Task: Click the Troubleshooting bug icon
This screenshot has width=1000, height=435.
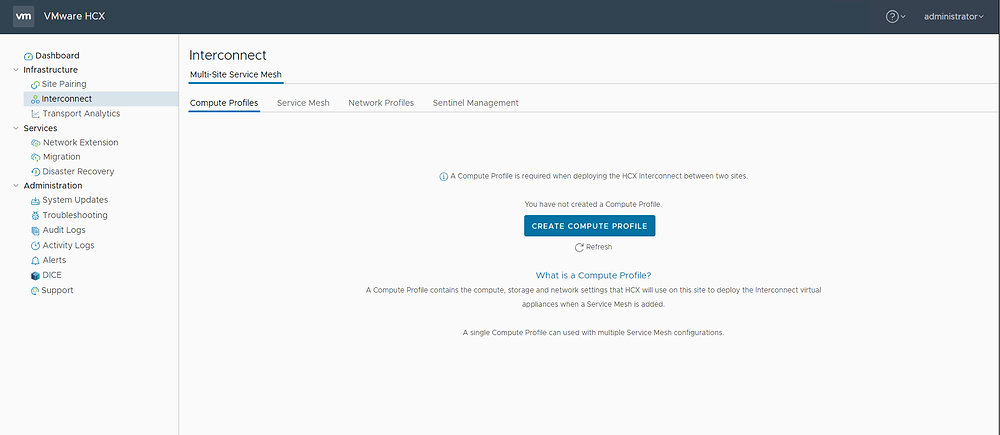Action: pyautogui.click(x=35, y=216)
